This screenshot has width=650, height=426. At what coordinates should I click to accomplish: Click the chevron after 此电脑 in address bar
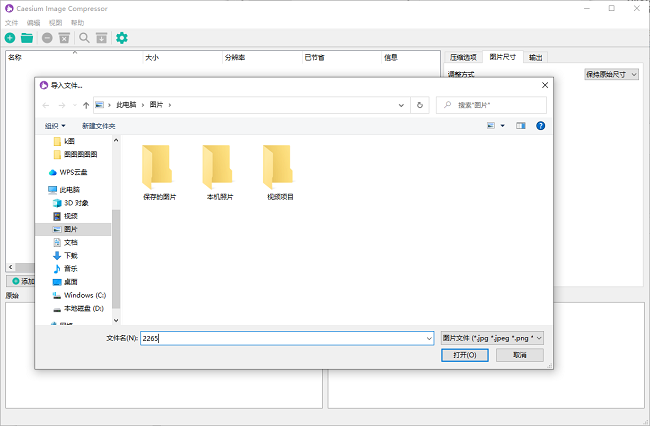click(143, 105)
